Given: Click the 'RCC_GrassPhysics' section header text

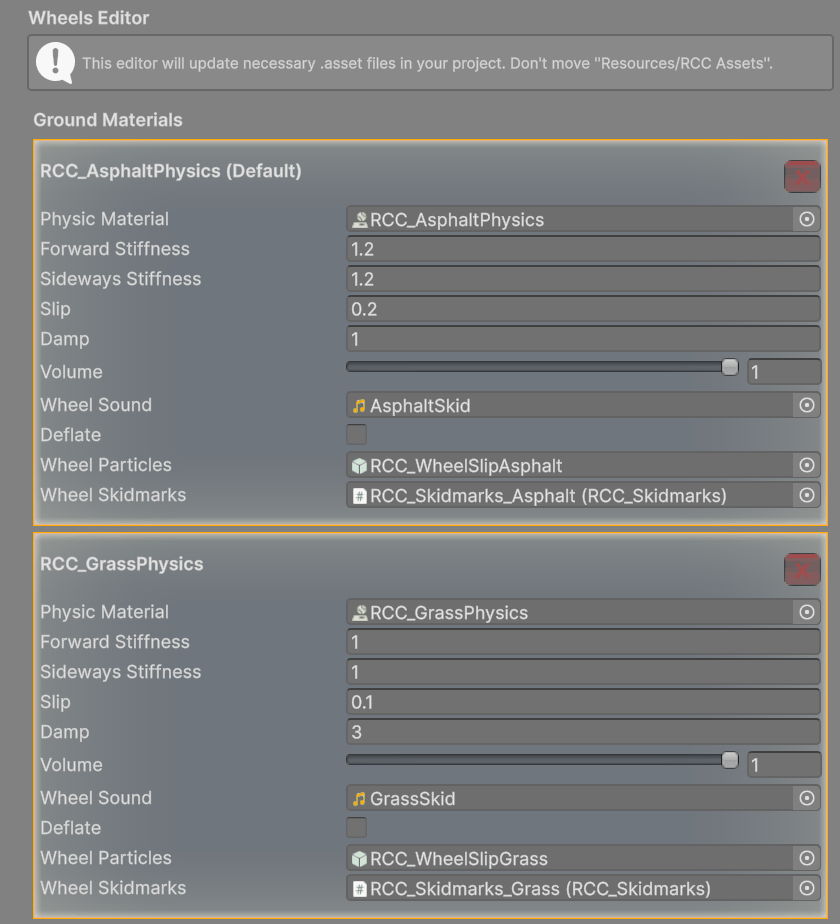Looking at the screenshot, I should 121,564.
